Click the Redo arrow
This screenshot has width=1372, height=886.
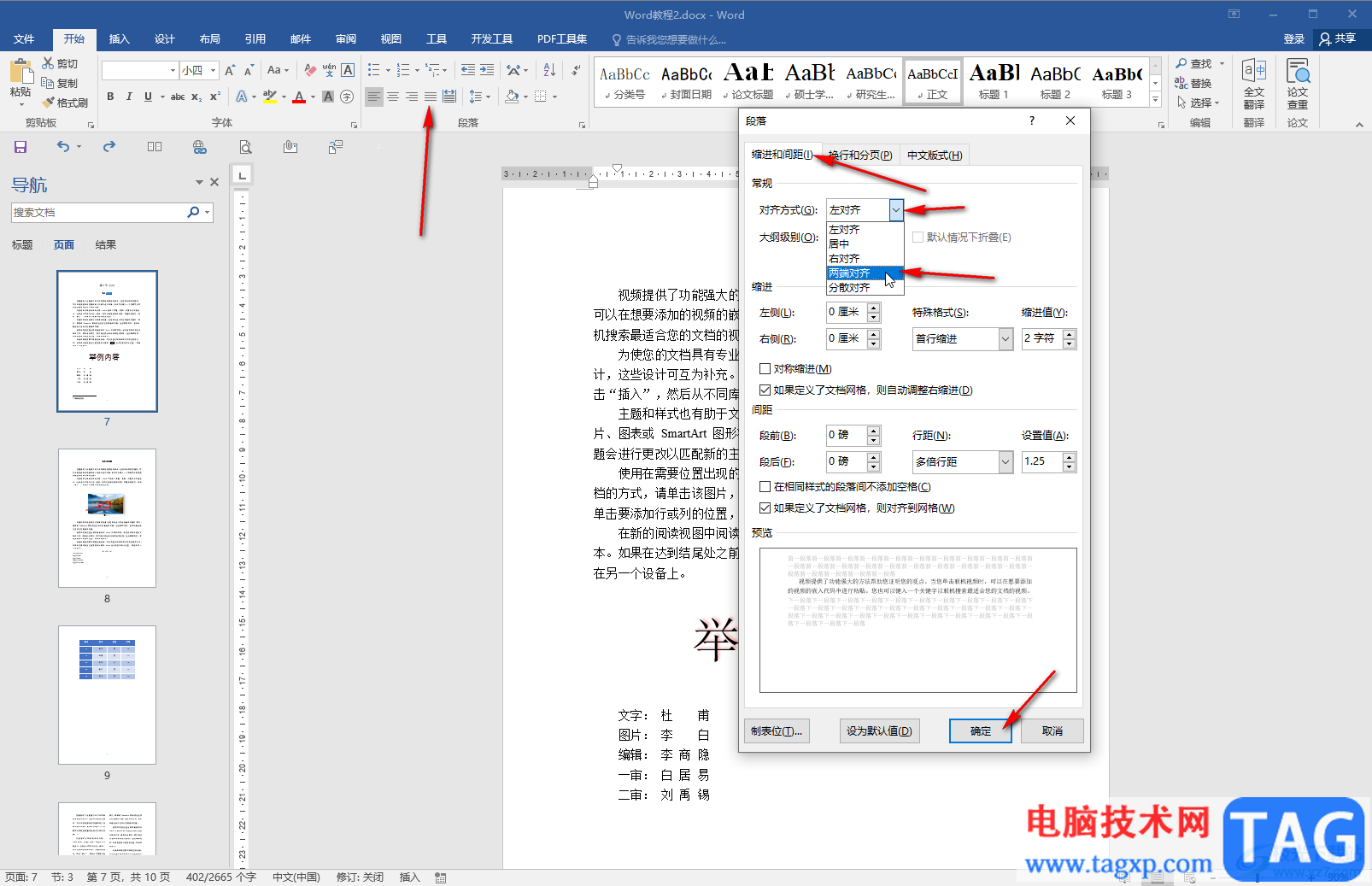(x=109, y=147)
